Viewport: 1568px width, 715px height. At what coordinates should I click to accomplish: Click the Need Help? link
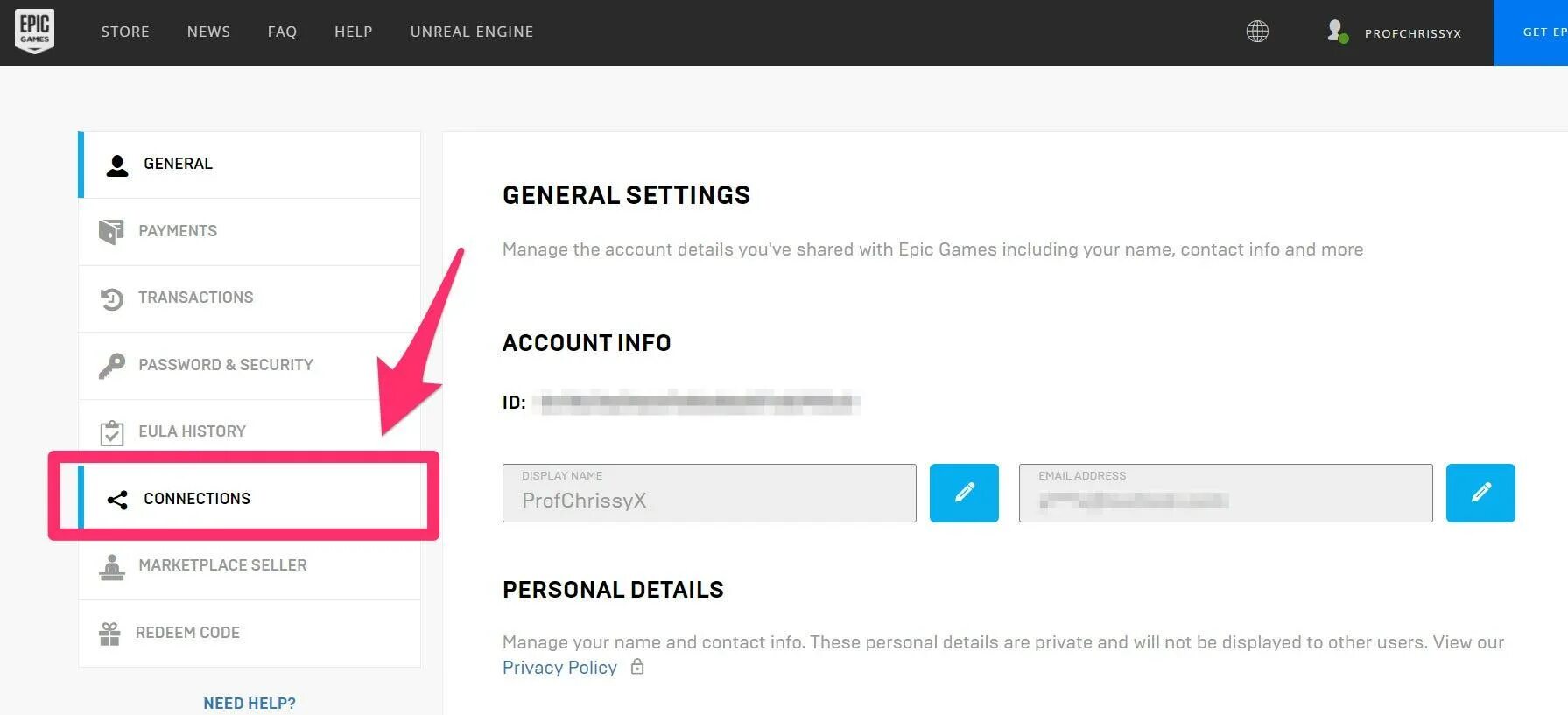click(250, 703)
